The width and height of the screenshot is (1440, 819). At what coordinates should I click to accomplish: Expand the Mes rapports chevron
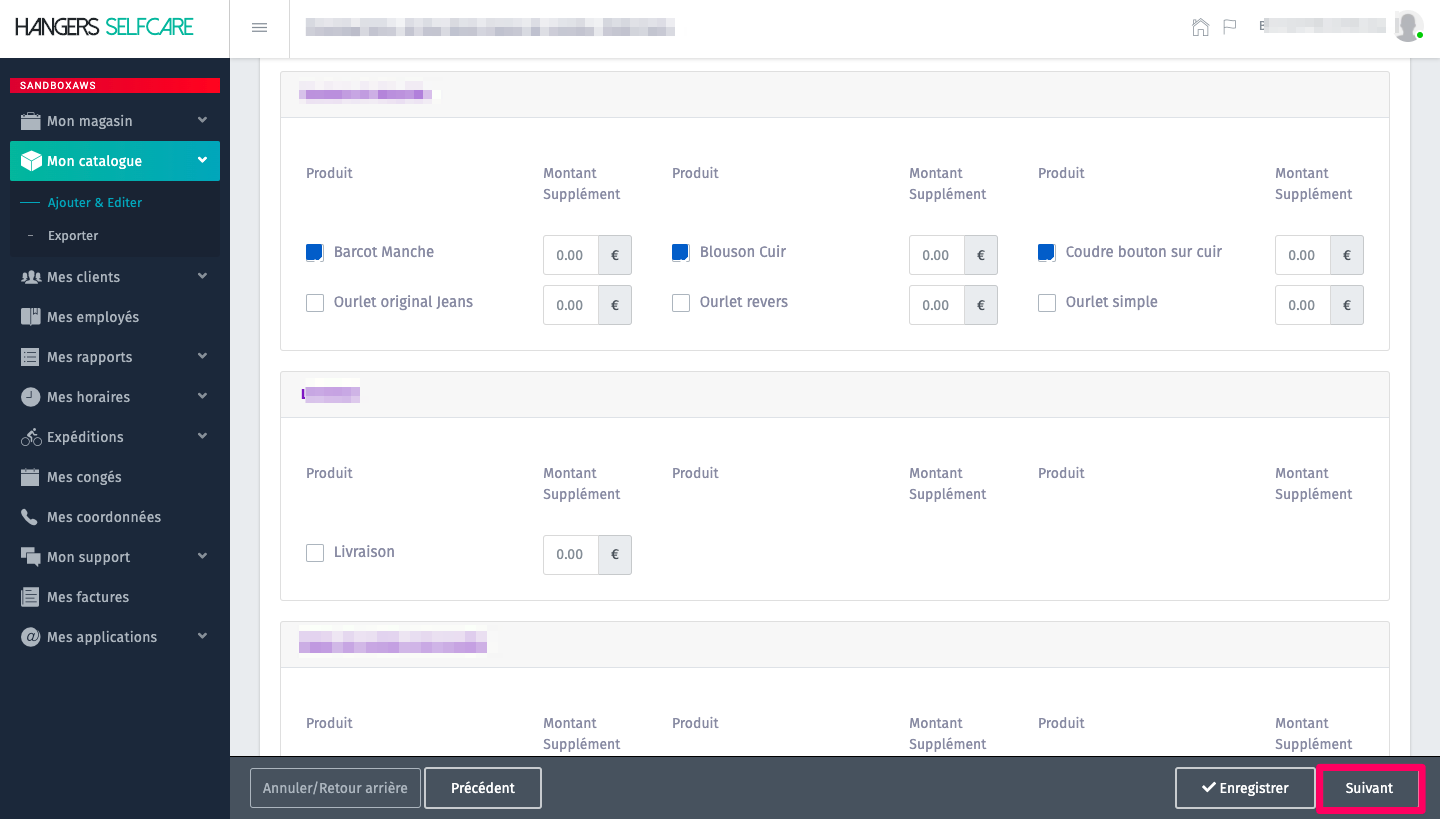coord(202,356)
